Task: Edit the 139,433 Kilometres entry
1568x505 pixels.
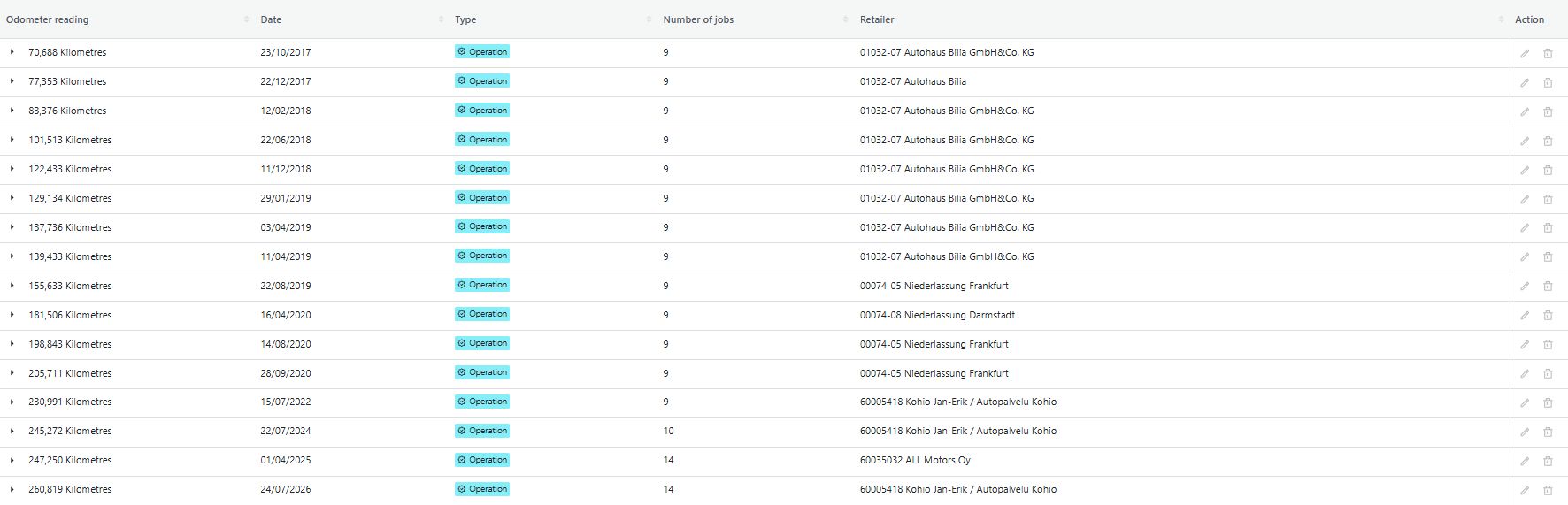Action: pos(1525,257)
